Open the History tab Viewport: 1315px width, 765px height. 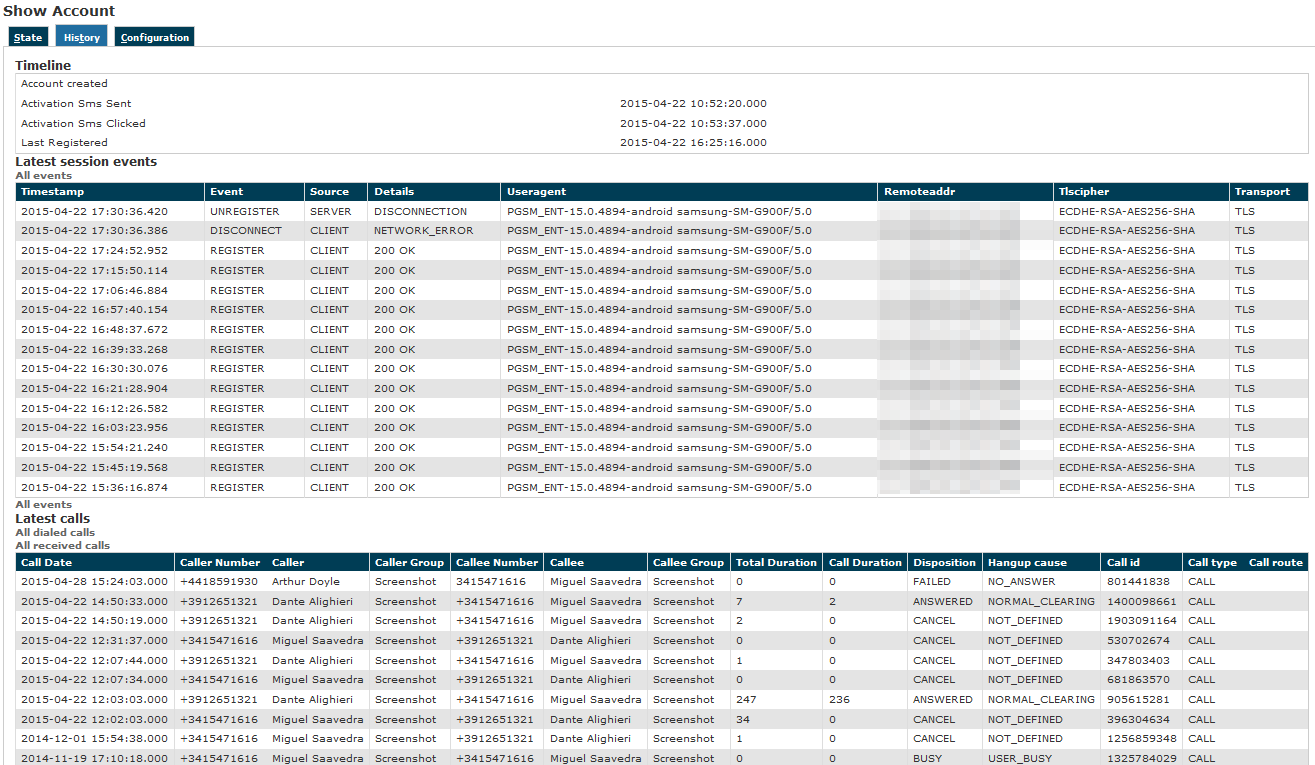82,37
